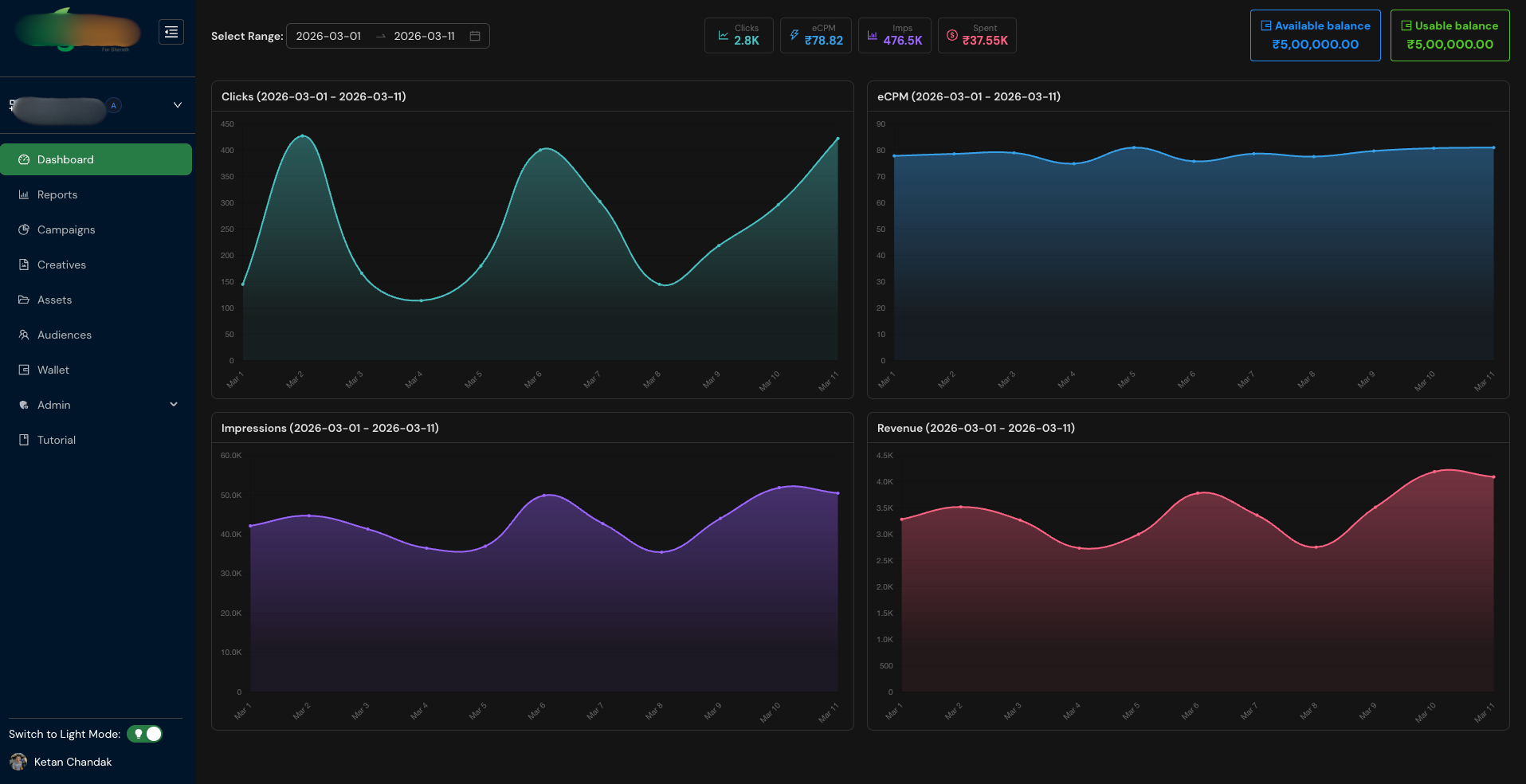The width and height of the screenshot is (1526, 784).
Task: Click the calendar icon in date range
Action: pos(475,36)
